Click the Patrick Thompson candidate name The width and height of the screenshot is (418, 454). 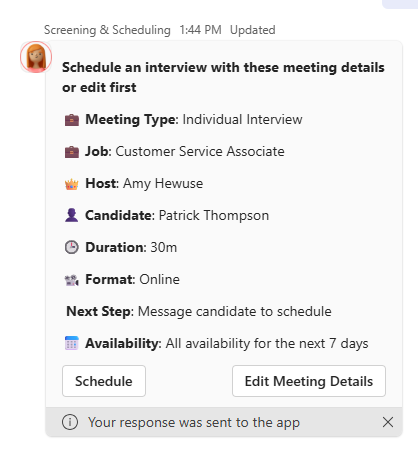click(x=214, y=215)
